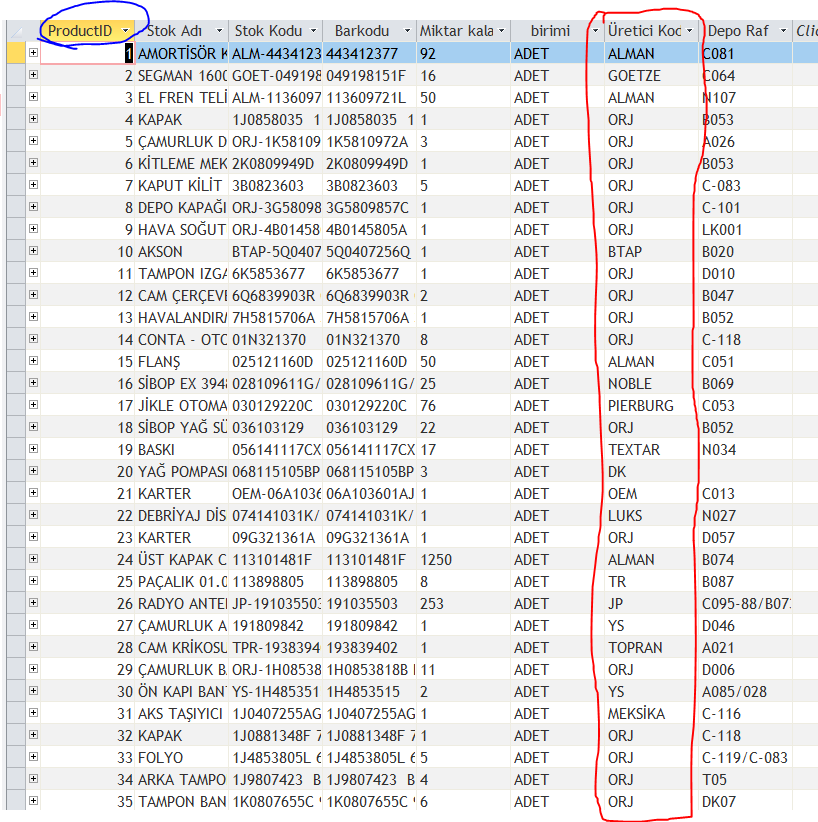Expand the FLANŞ row subdatasheet
This screenshot has height=822, width=818.
[x=34, y=361]
